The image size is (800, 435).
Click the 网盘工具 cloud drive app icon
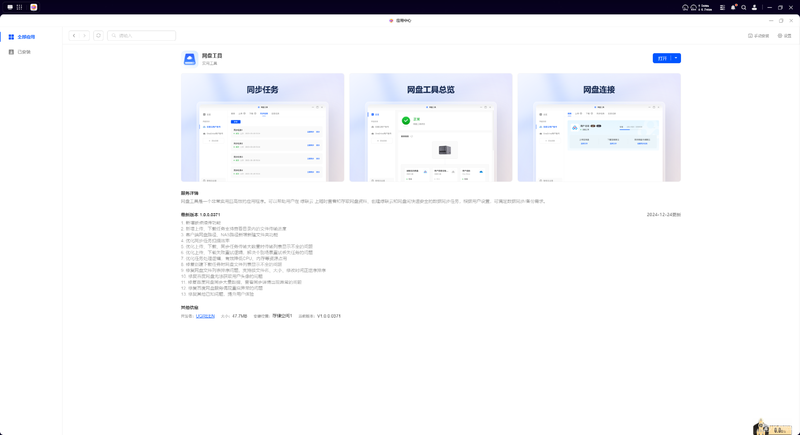pyautogui.click(x=189, y=59)
